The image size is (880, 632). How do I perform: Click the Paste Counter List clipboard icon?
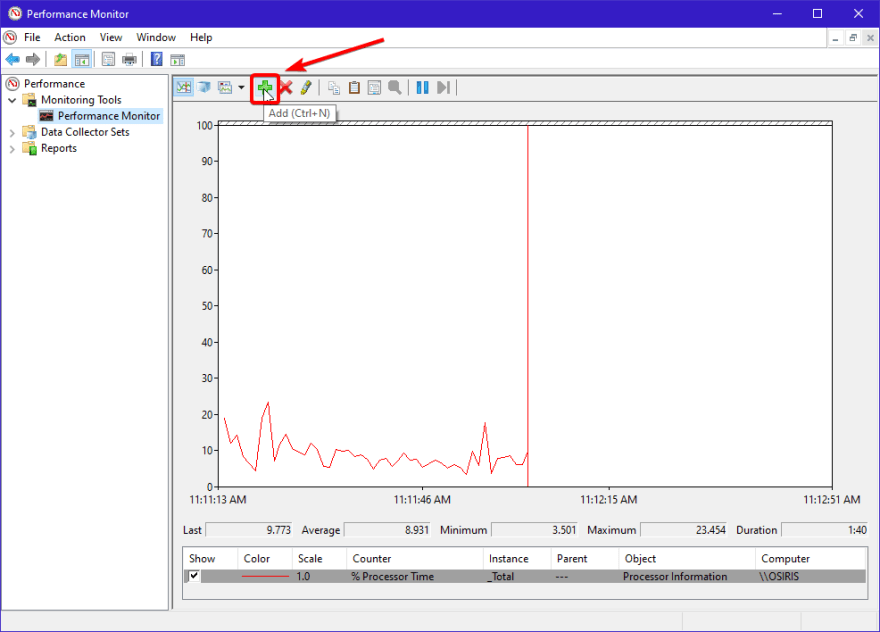coord(354,88)
